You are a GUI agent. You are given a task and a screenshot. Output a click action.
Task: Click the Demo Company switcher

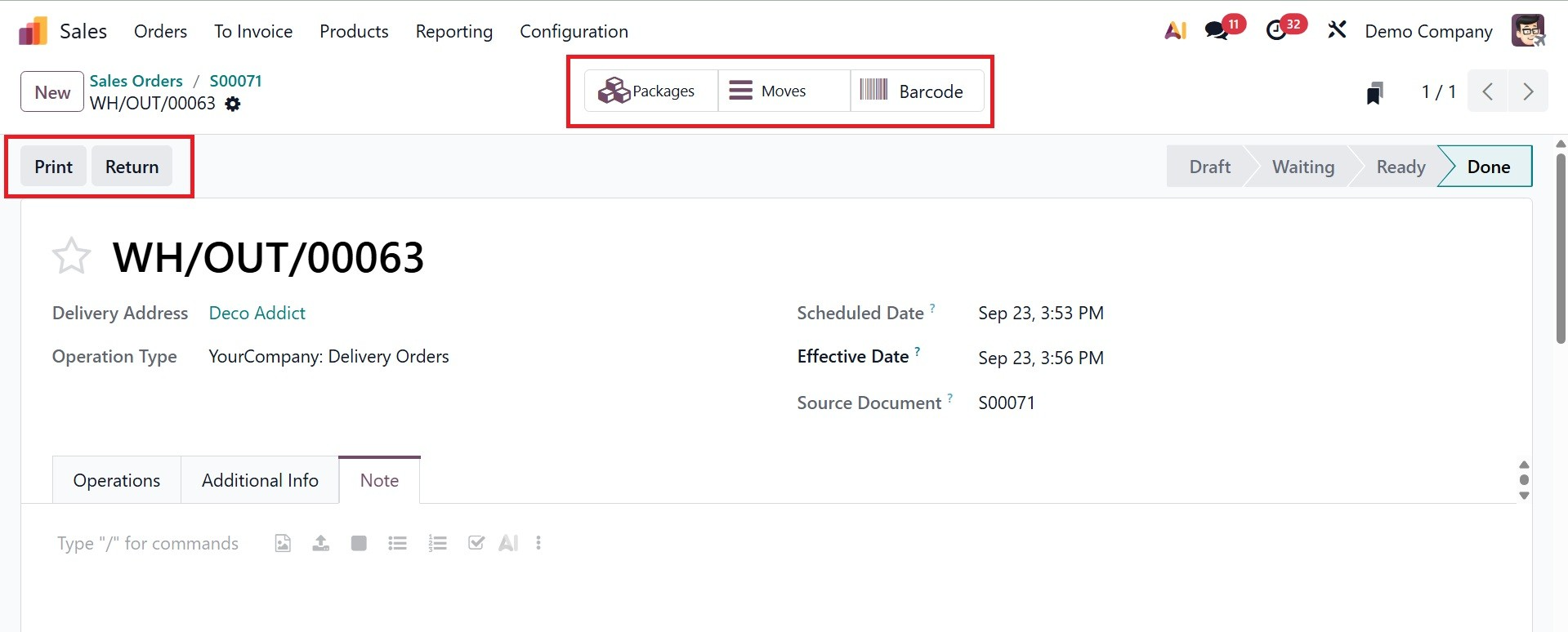click(1428, 31)
